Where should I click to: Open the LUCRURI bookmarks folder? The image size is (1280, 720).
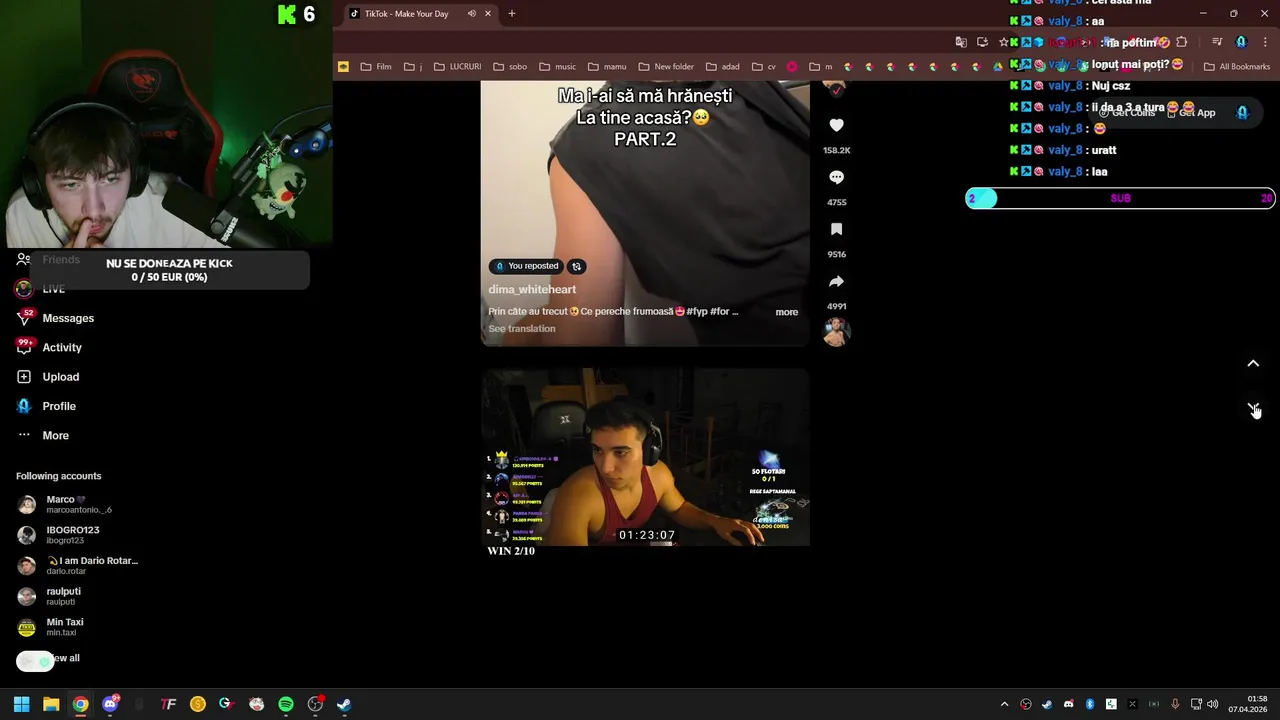coord(457,67)
